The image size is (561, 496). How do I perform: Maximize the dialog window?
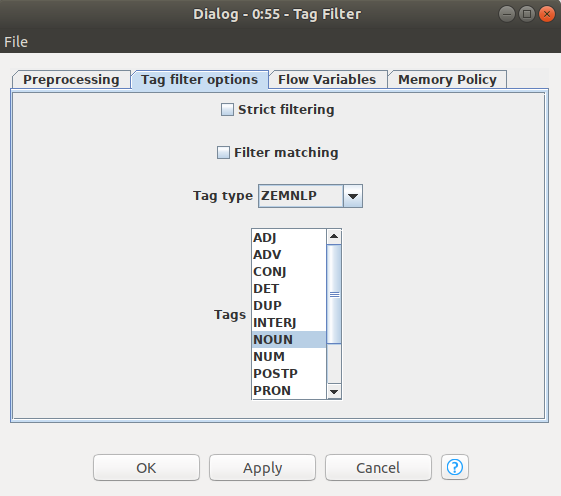tap(527, 14)
